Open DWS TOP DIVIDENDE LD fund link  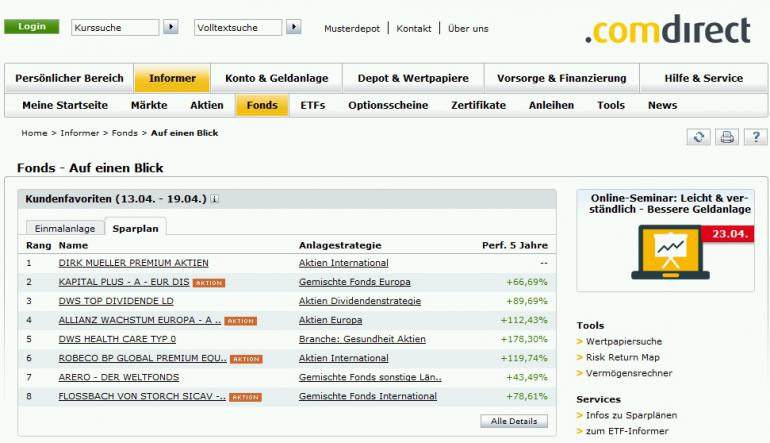tap(116, 301)
